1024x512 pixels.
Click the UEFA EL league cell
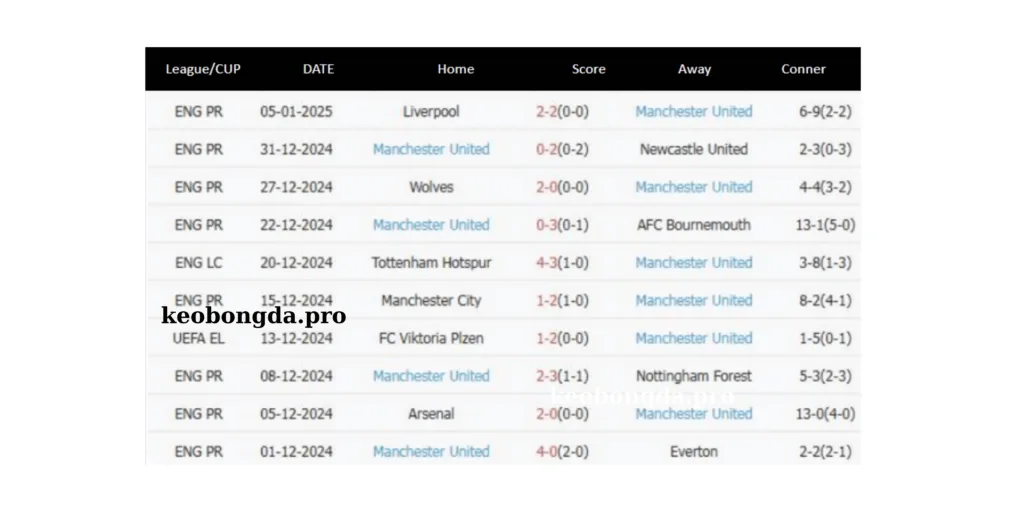(x=198, y=338)
